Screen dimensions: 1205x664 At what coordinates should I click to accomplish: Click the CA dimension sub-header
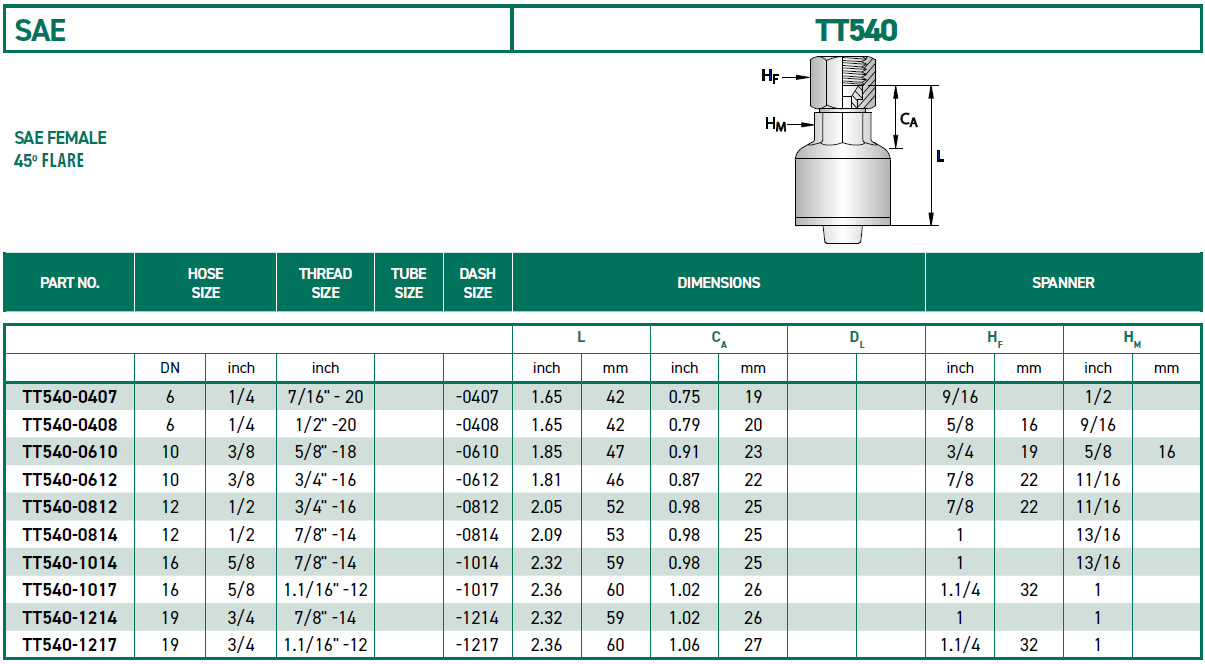tap(718, 339)
